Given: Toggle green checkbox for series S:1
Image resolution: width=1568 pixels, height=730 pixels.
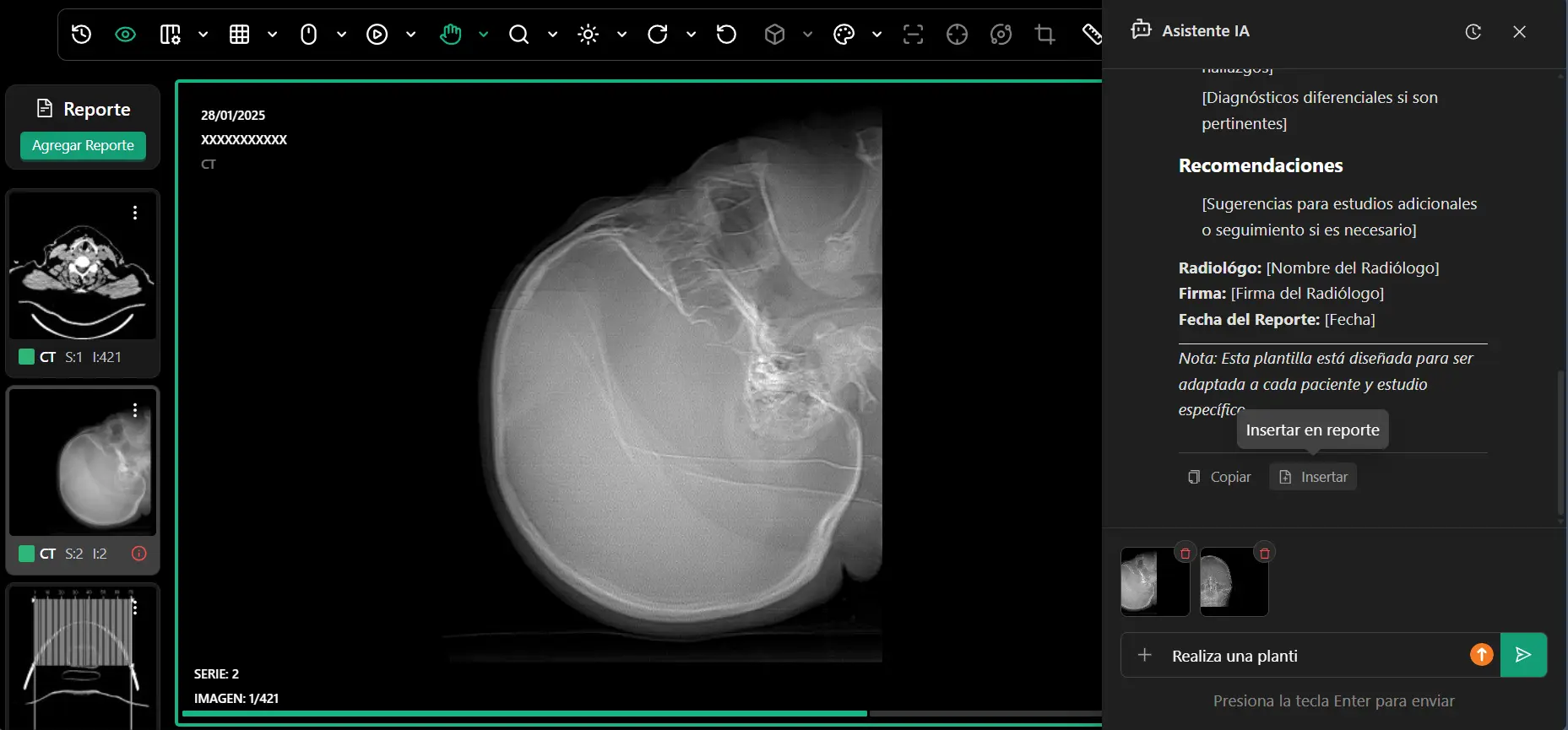Looking at the screenshot, I should (26, 357).
